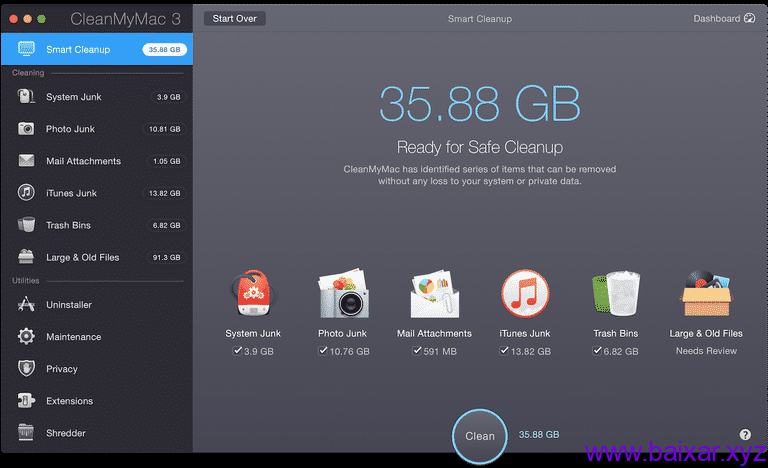The image size is (768, 468).
Task: Click the Photo Junk camera icon in sidebar
Action: [x=26, y=128]
